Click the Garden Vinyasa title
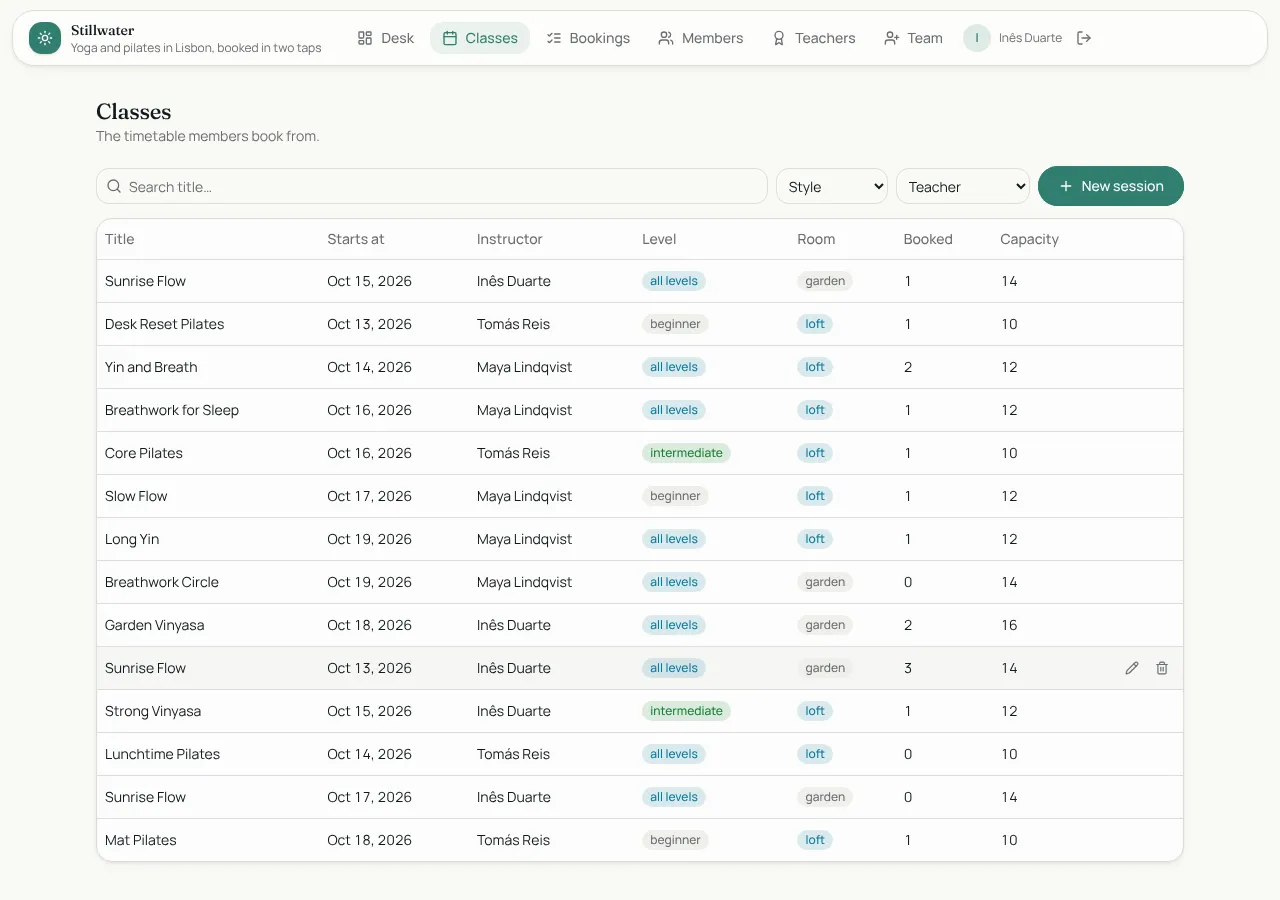This screenshot has height=900, width=1280. (155, 625)
